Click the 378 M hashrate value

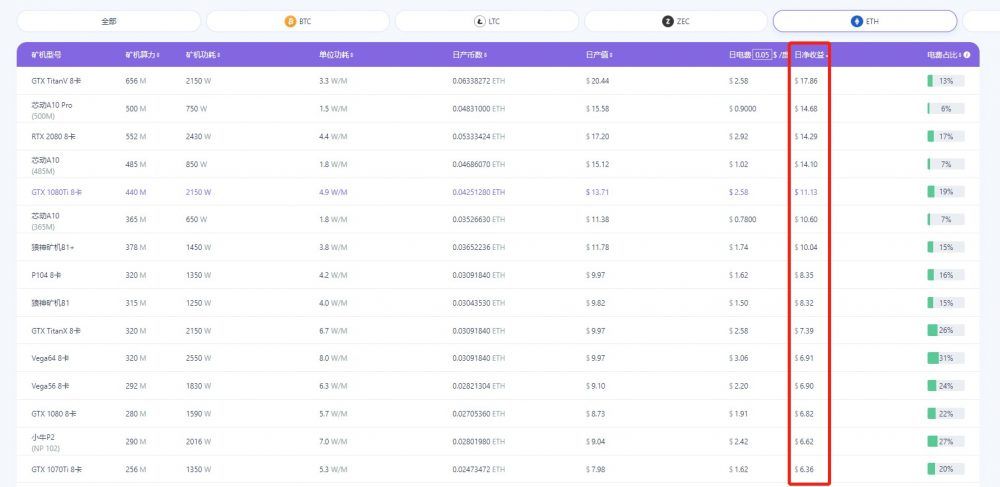(136, 247)
